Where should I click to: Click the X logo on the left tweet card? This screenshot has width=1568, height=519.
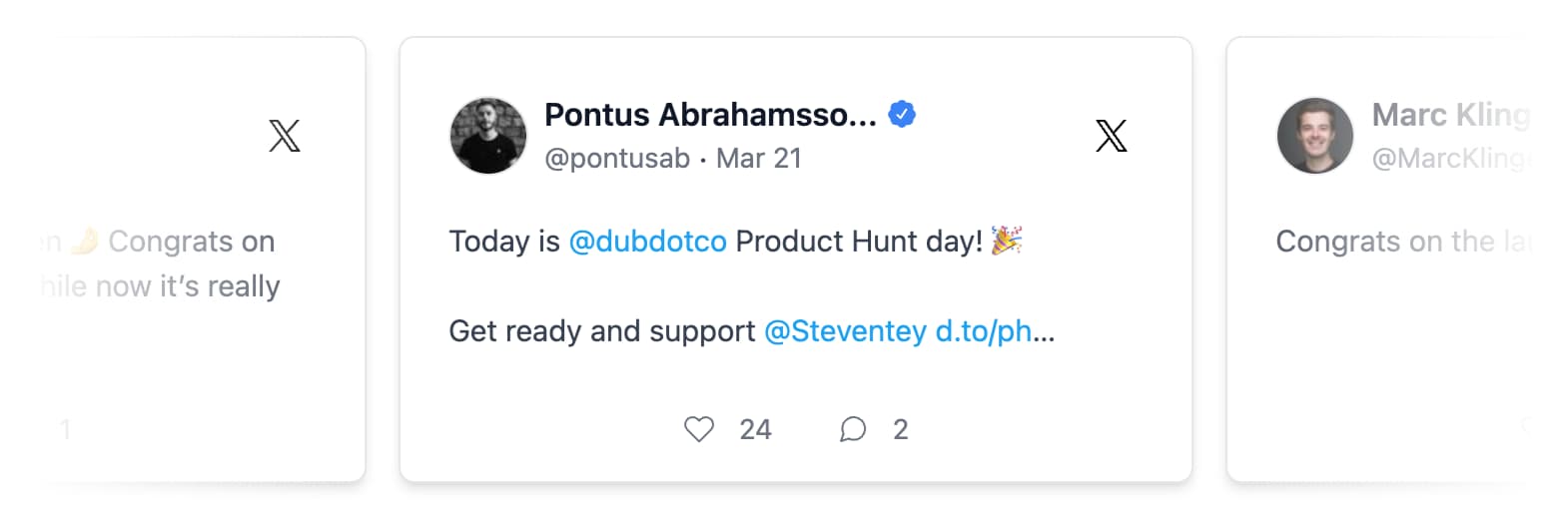(x=285, y=136)
